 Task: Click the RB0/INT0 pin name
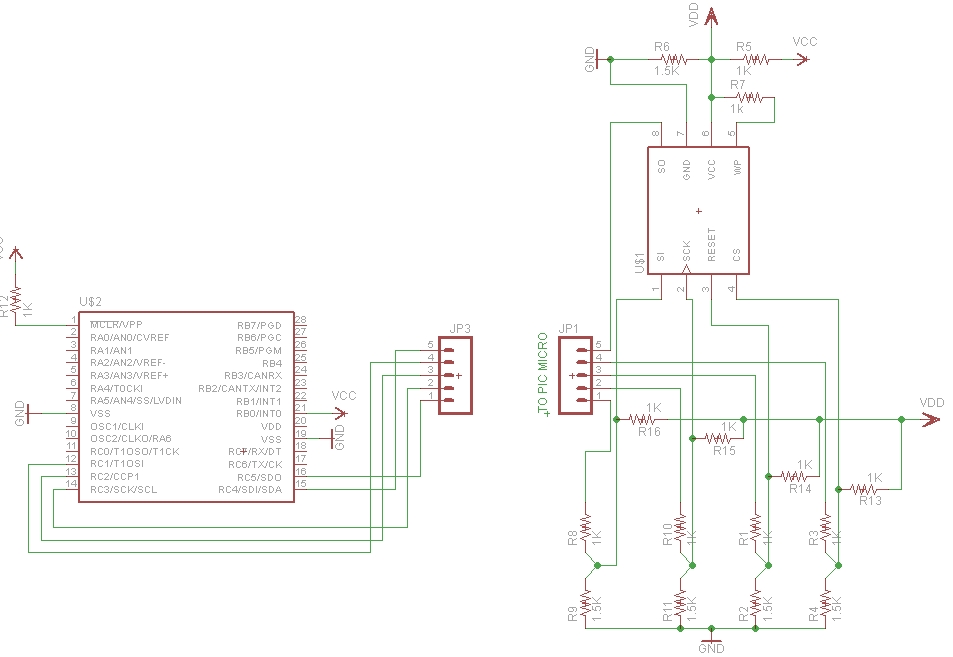pyautogui.click(x=259, y=413)
